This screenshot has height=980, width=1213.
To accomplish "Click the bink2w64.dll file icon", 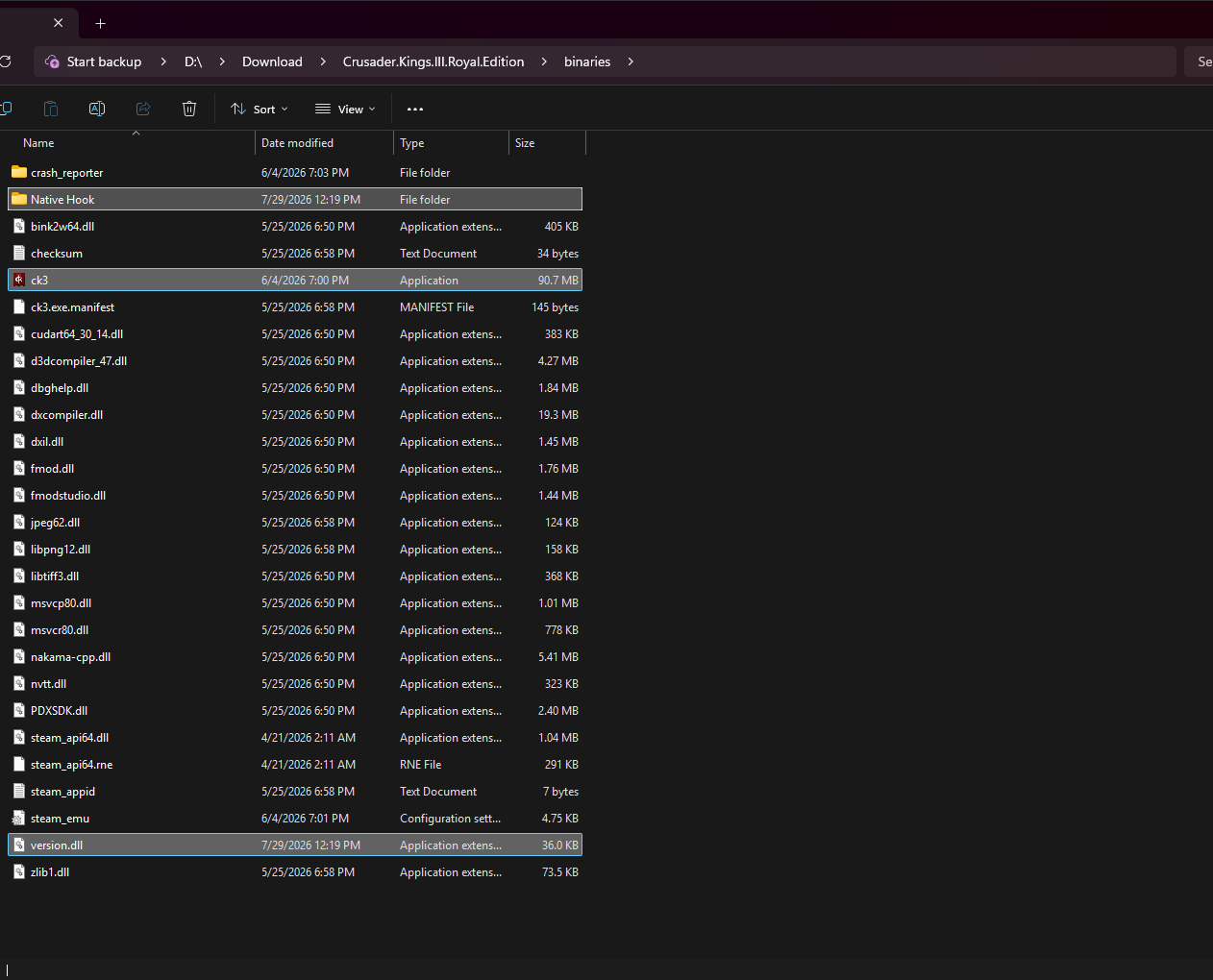I will [19, 227].
